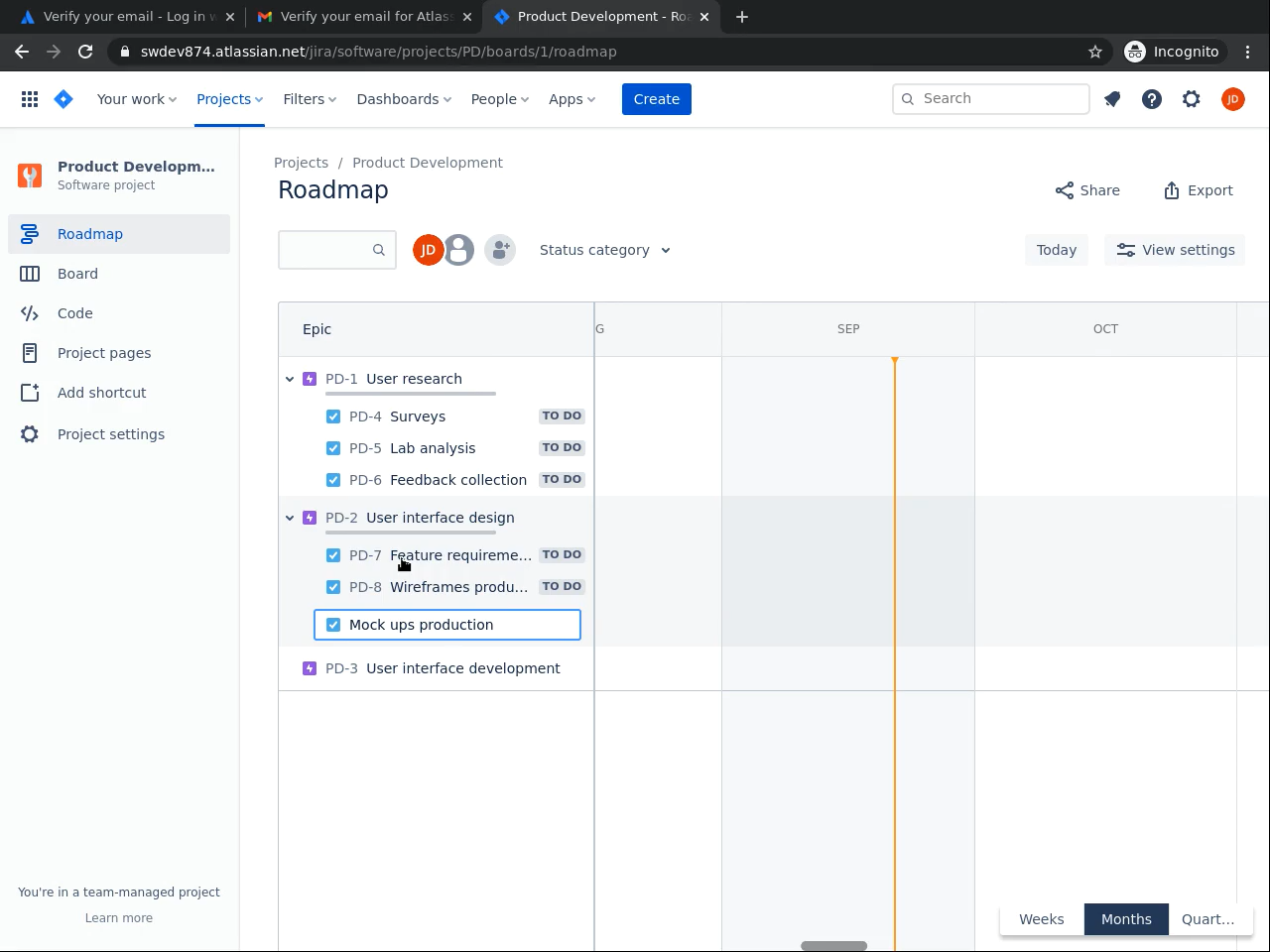Open the Status category dropdown
Viewport: 1270px width, 952px height.
tap(604, 250)
